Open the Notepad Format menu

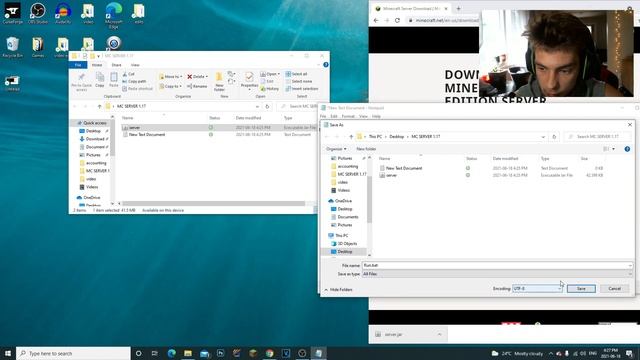pyautogui.click(x=348, y=116)
